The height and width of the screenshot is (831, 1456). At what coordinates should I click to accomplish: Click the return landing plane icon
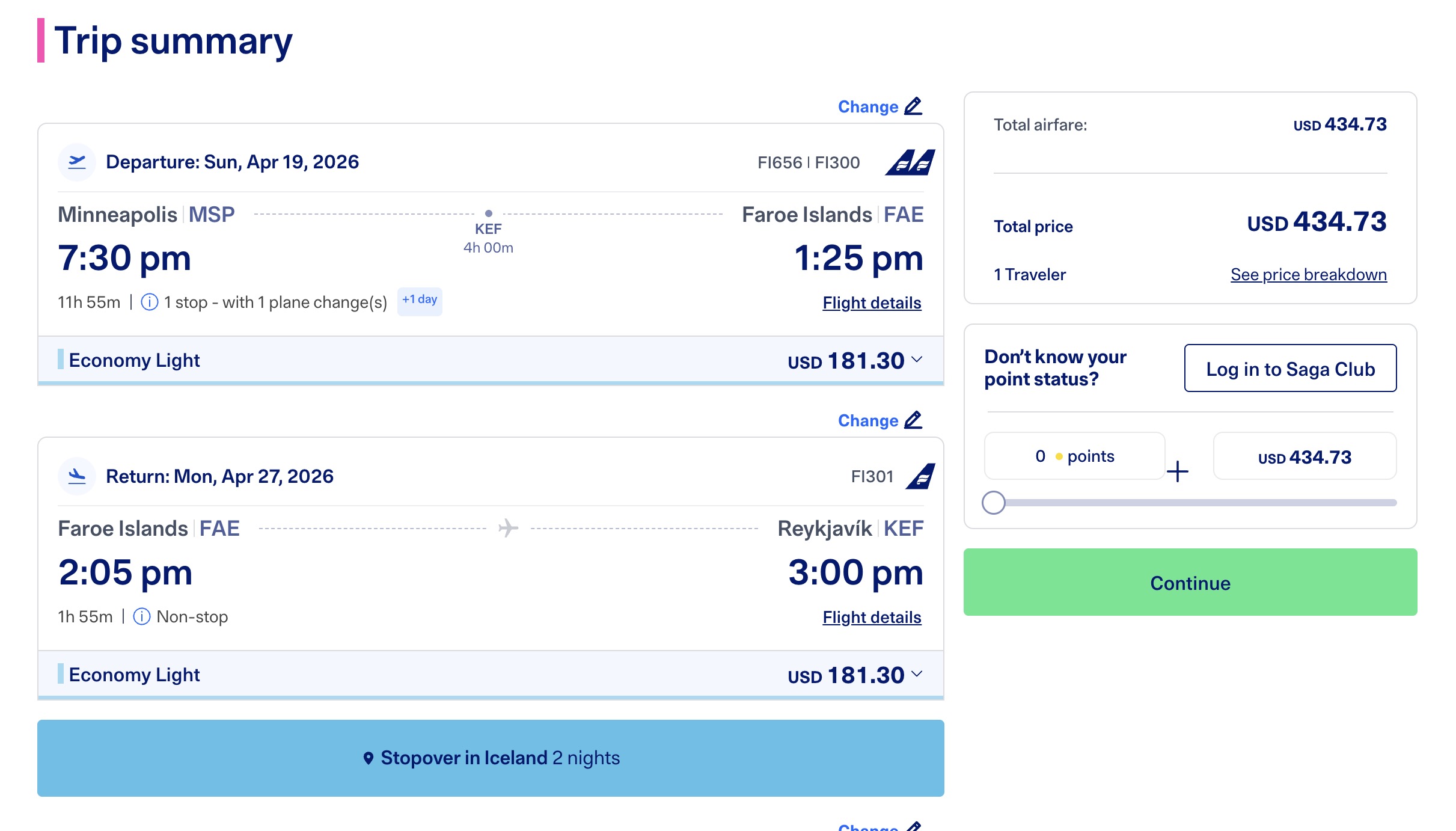(76, 475)
